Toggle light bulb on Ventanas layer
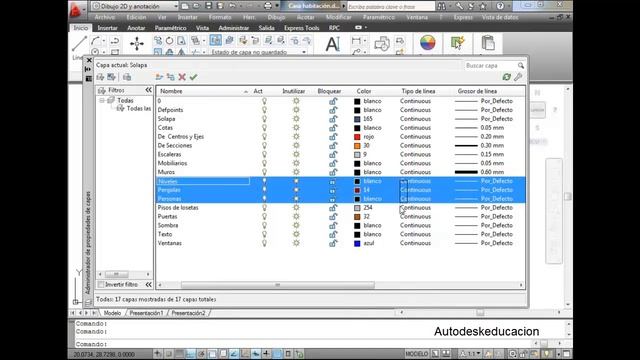The image size is (640, 360). 264,243
